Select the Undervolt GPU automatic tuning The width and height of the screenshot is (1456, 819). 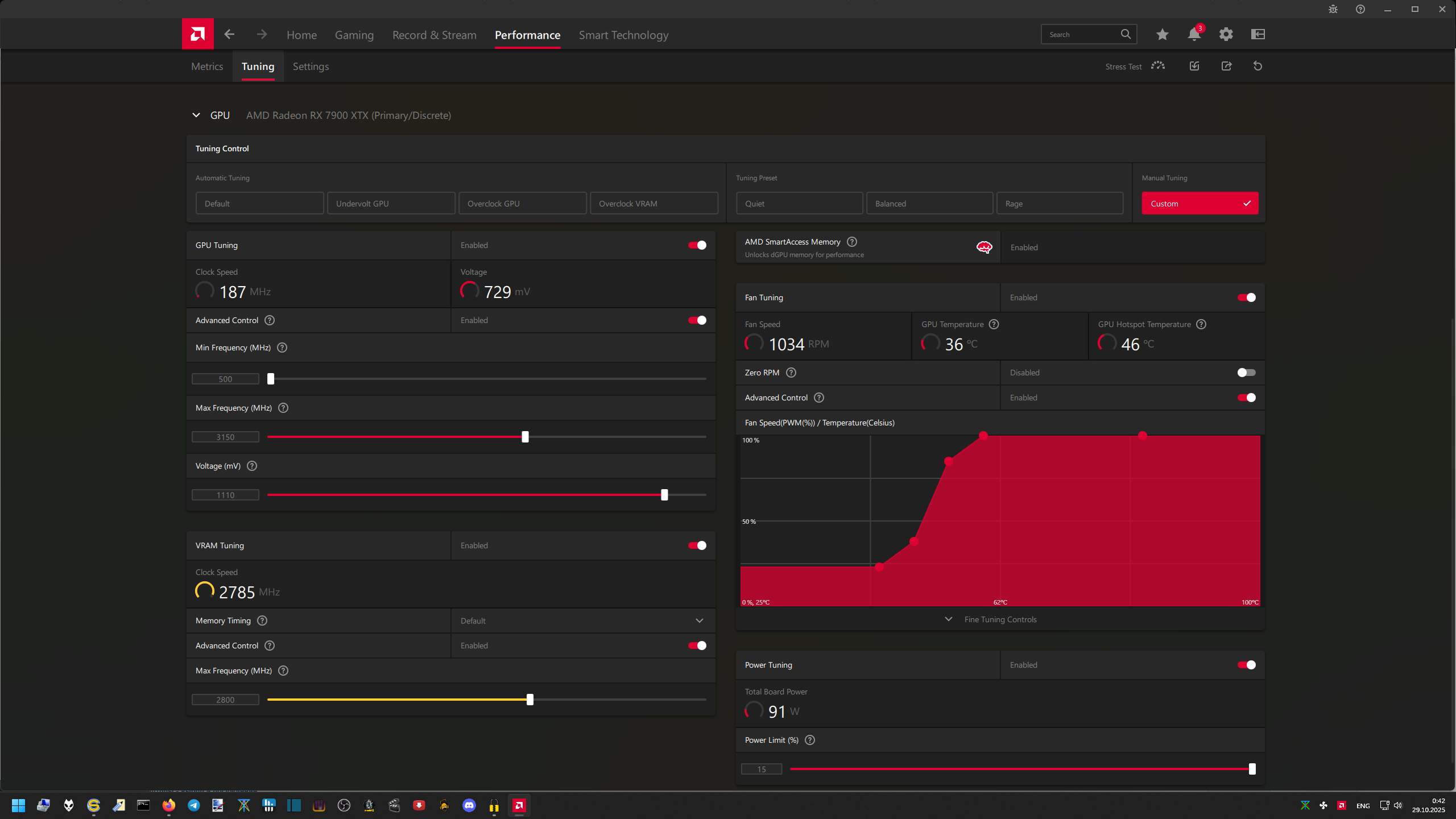pyautogui.click(x=391, y=204)
